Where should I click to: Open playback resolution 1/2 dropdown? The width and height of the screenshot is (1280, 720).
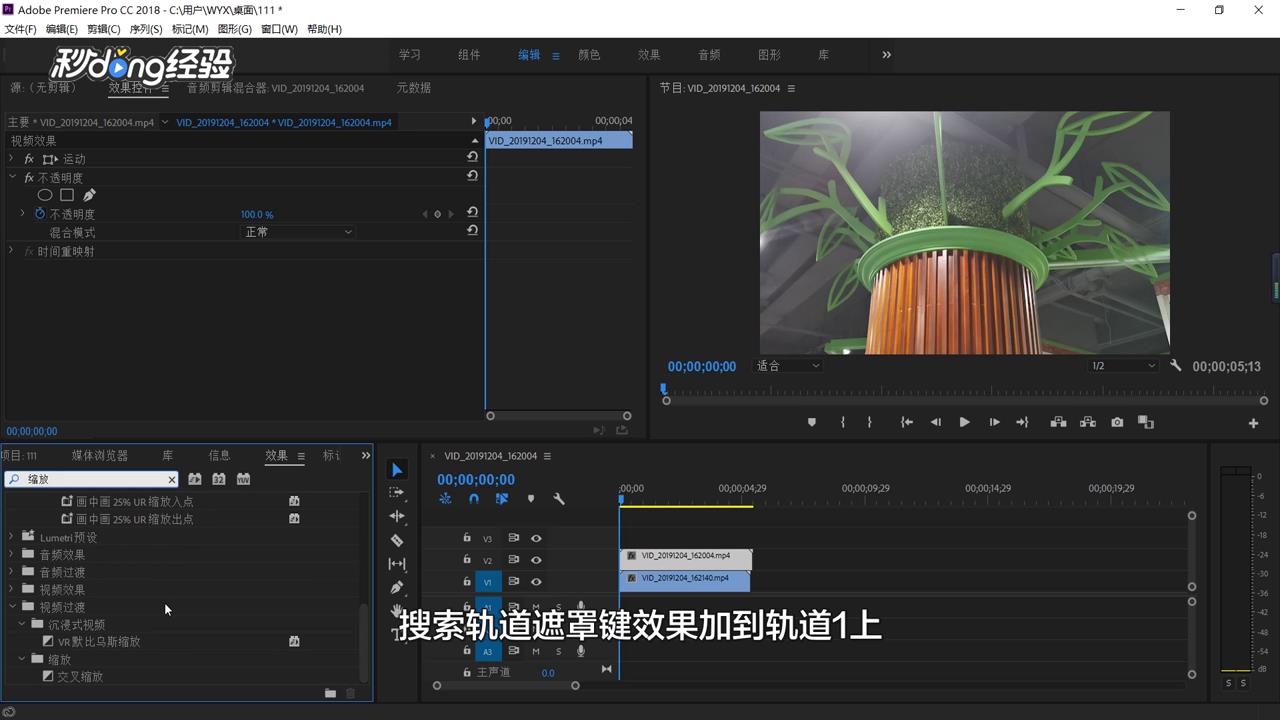click(x=1123, y=366)
